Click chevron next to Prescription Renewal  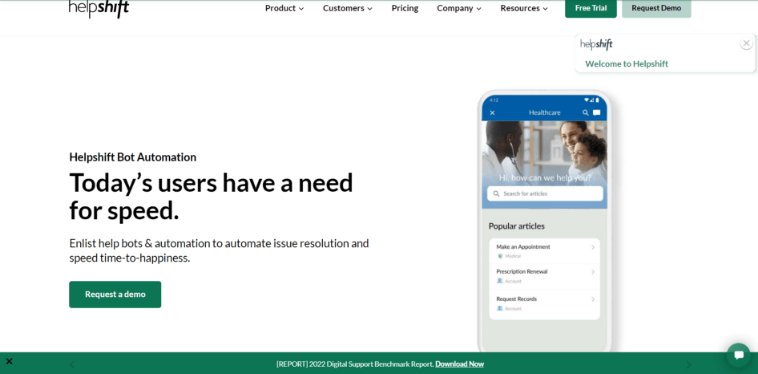point(593,272)
